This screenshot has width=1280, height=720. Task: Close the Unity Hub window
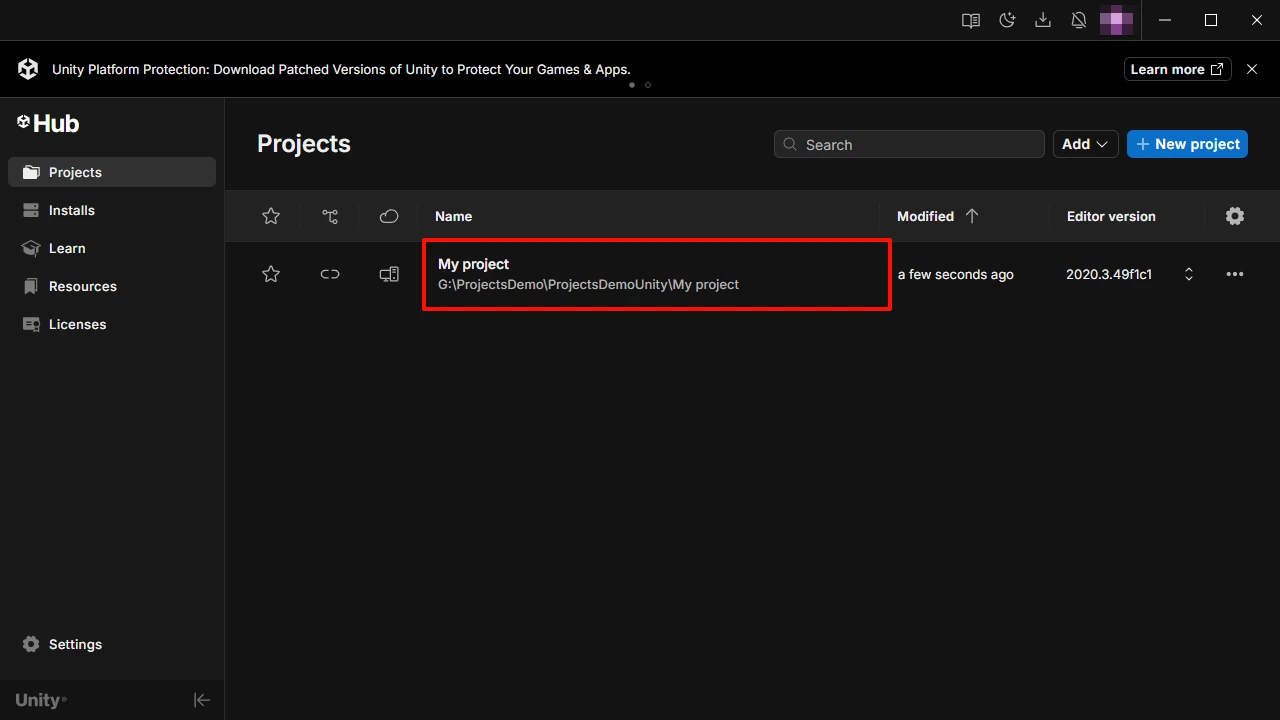pyautogui.click(x=1257, y=20)
